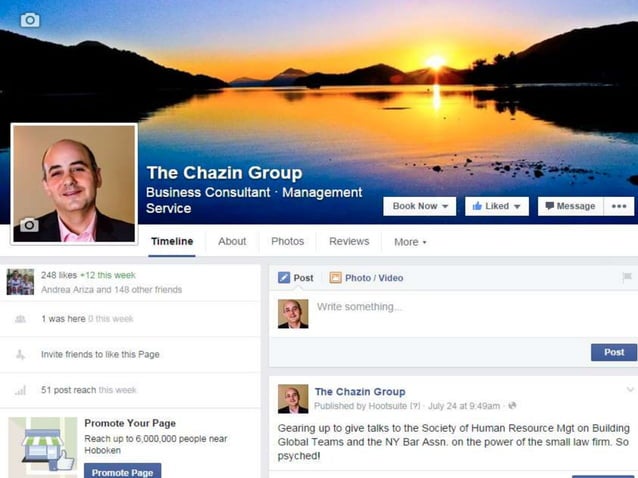Expand the post options chevron

630,389
